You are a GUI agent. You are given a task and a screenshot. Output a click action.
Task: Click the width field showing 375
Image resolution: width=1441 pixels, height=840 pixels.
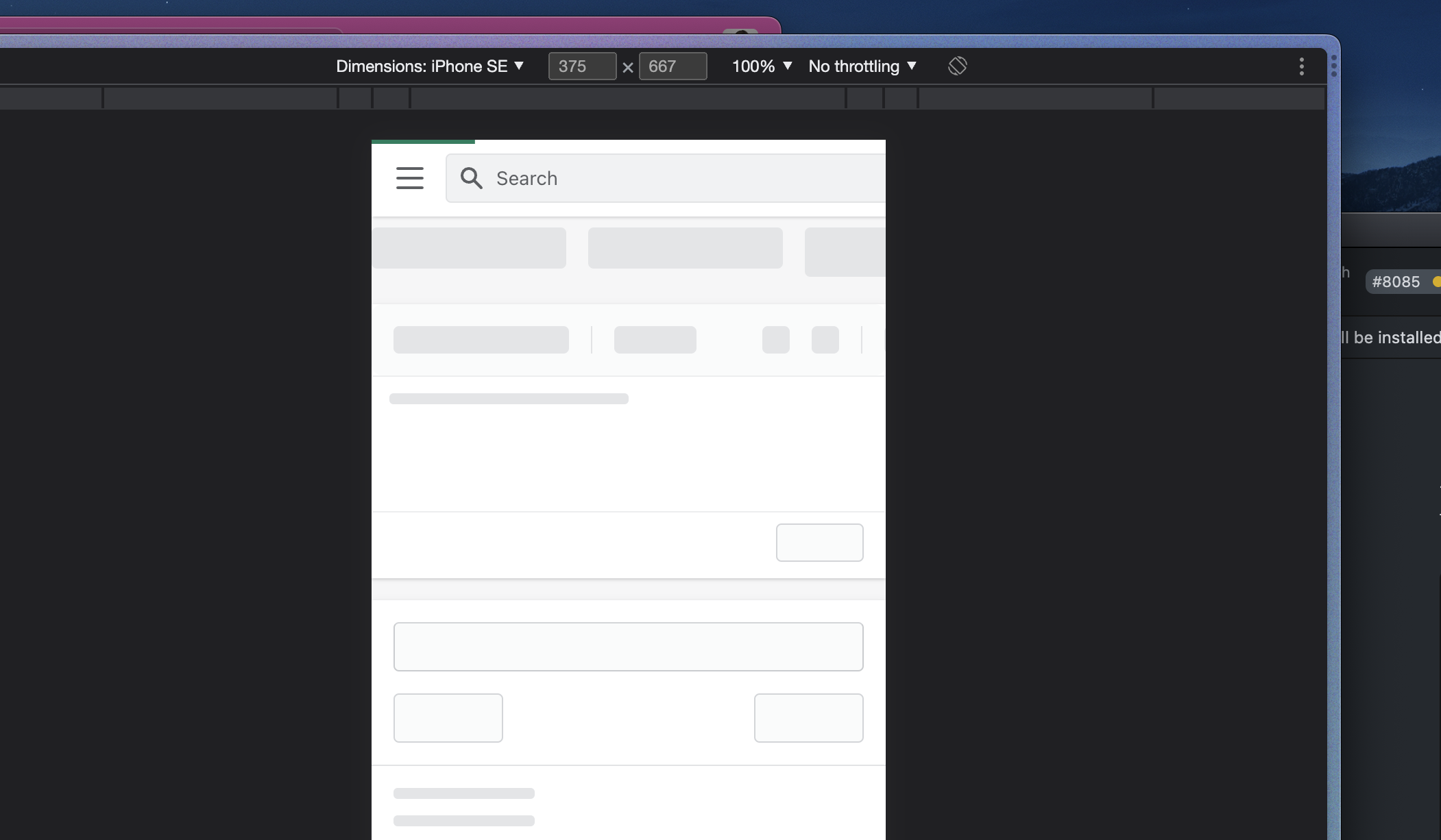pyautogui.click(x=581, y=66)
